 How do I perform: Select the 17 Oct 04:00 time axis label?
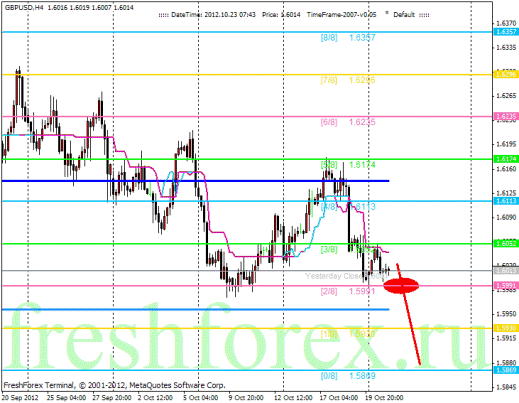click(338, 398)
